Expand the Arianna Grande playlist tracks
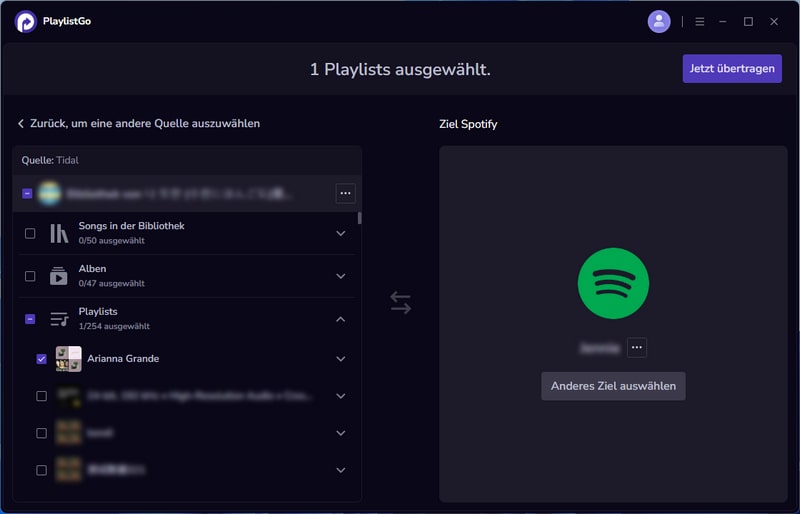The height and width of the screenshot is (514, 800). 341,359
